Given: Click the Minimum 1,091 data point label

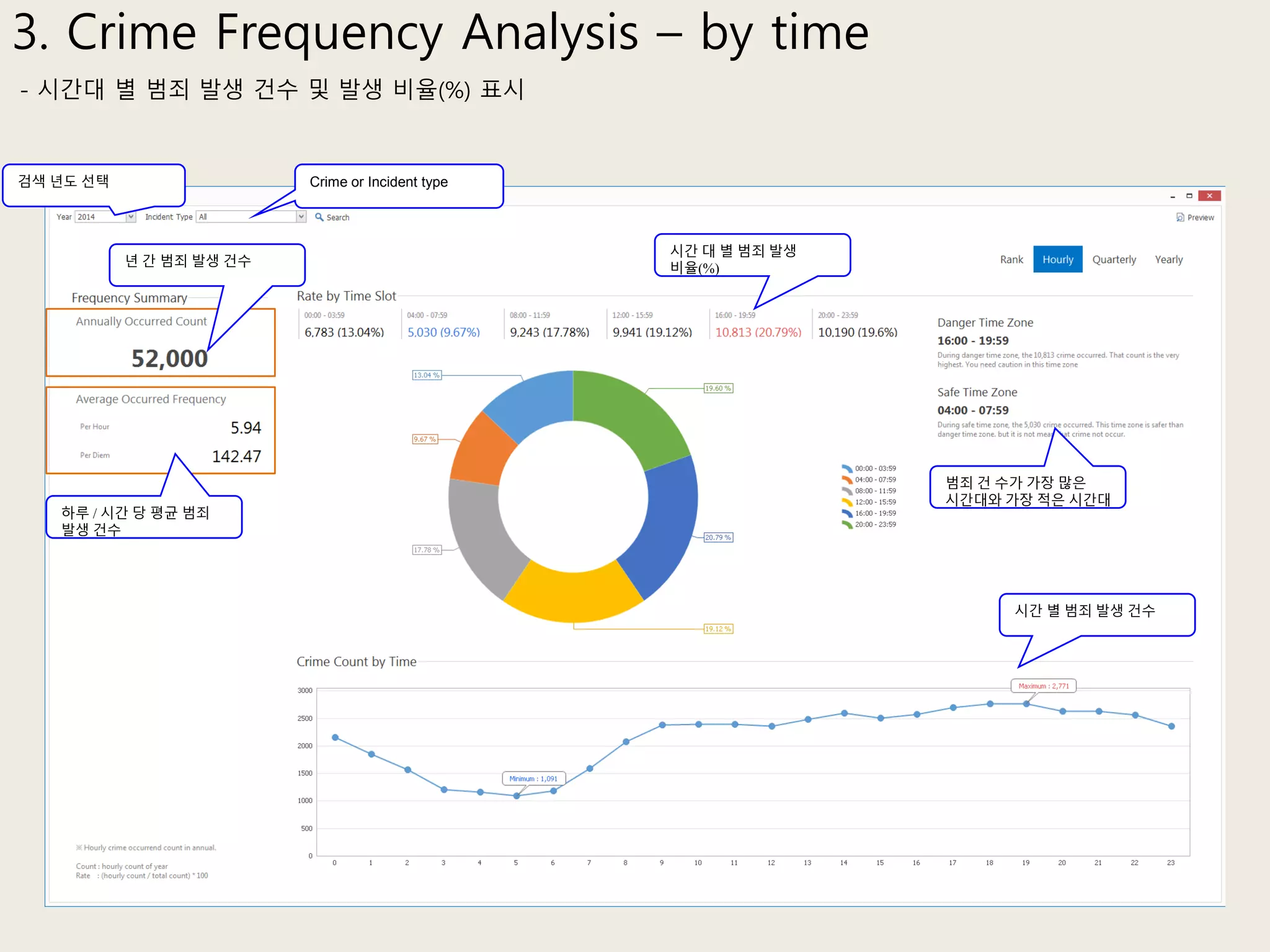Looking at the screenshot, I should [x=533, y=779].
